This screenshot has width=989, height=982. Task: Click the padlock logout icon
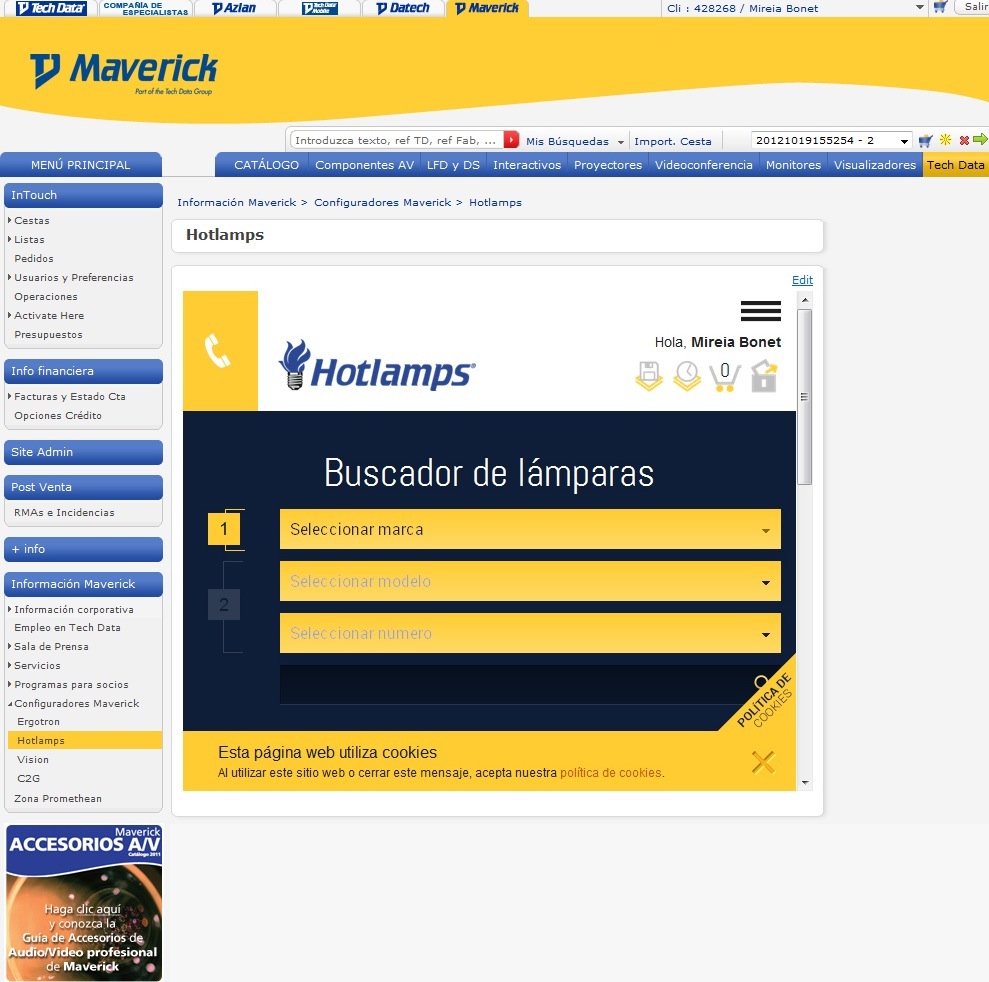coord(764,376)
